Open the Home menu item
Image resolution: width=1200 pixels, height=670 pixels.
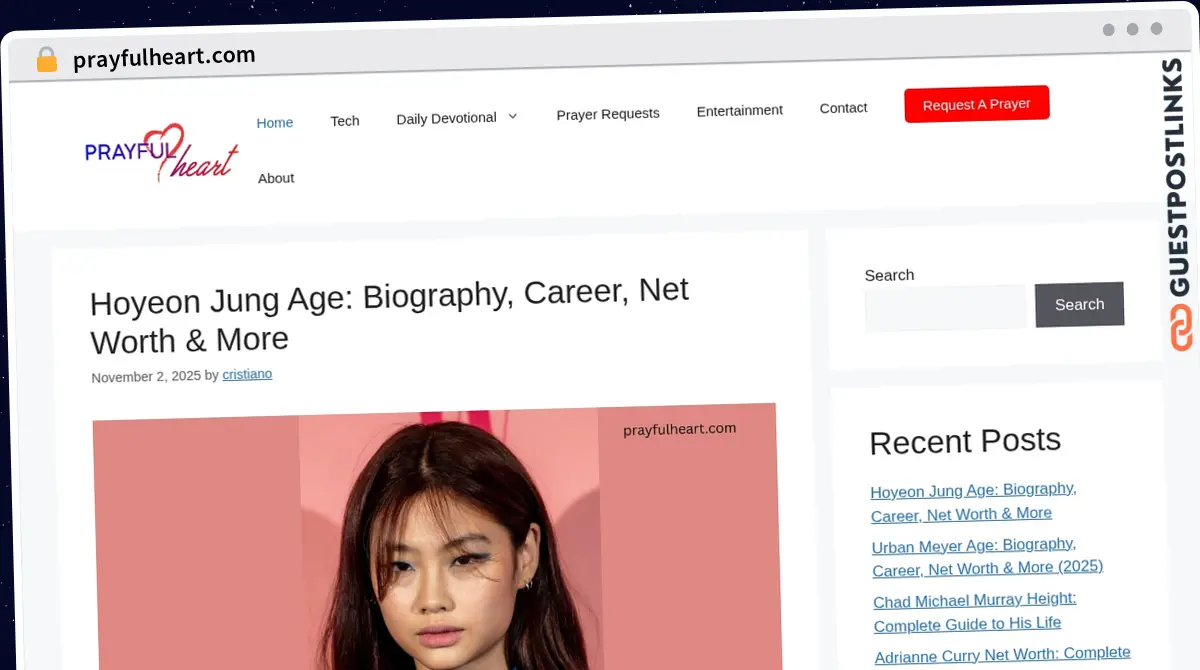pos(275,122)
